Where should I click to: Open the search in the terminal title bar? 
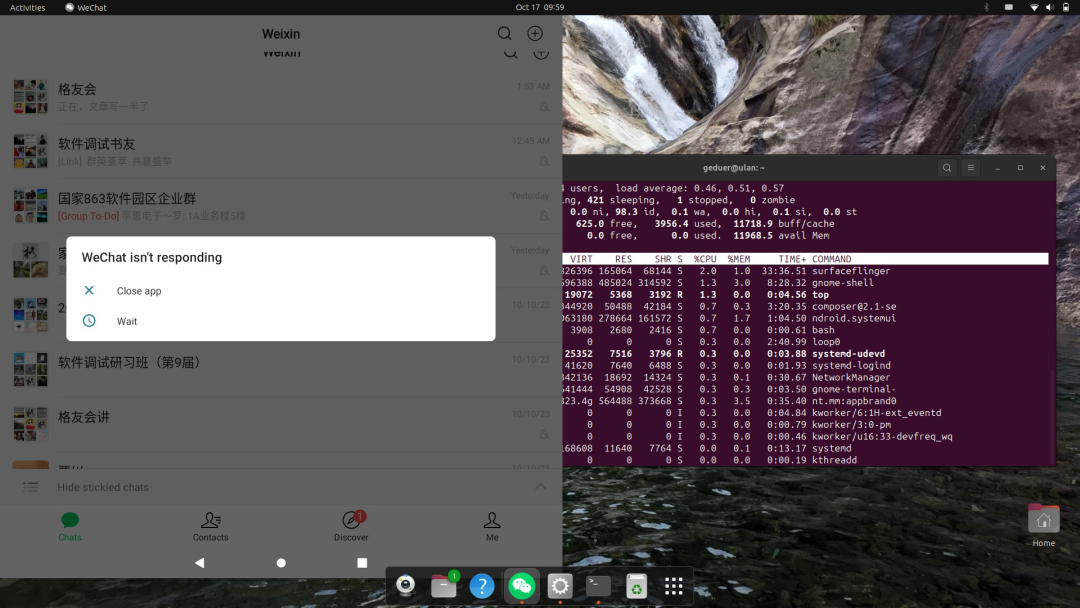point(947,167)
